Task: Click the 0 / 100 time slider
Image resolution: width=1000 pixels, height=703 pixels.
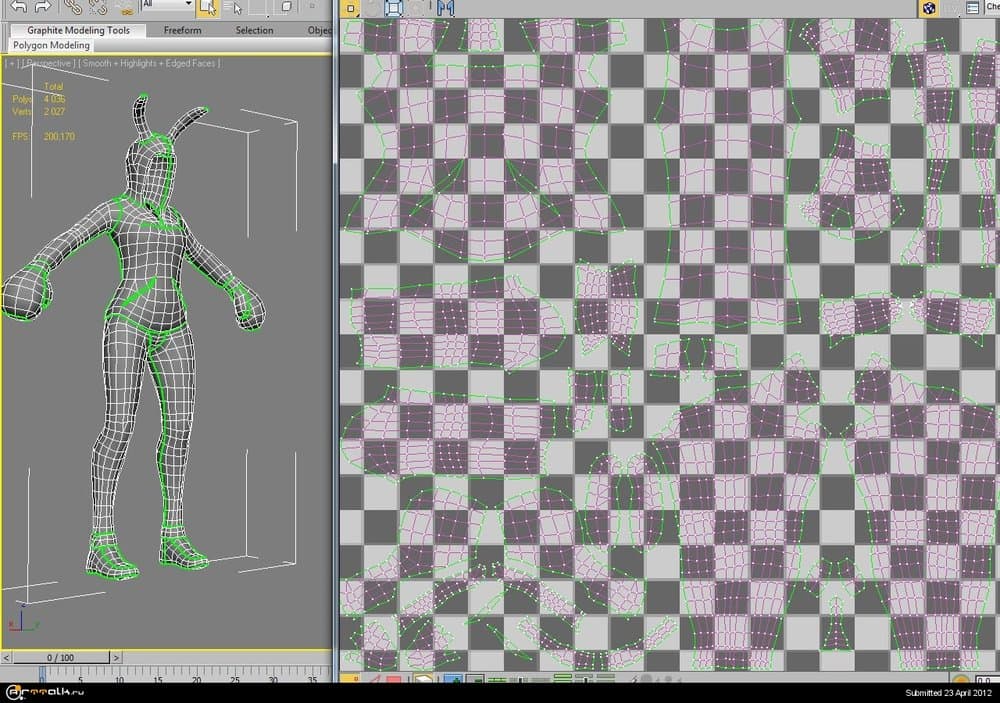Action: tap(60, 657)
